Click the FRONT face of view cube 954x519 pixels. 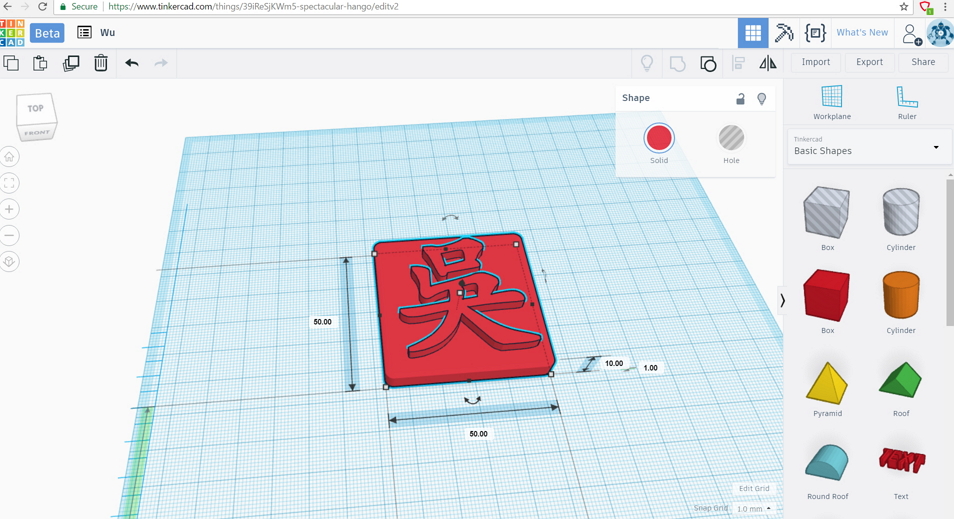tap(37, 133)
